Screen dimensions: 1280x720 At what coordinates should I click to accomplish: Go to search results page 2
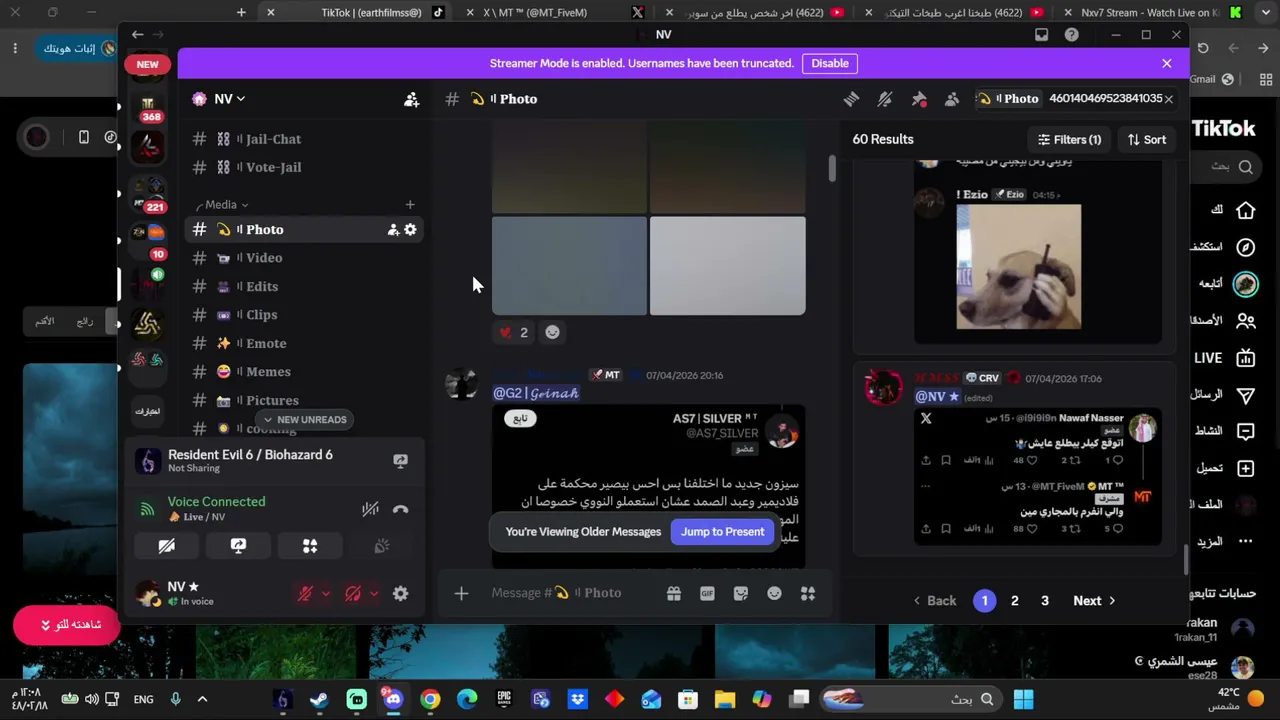click(x=1015, y=601)
